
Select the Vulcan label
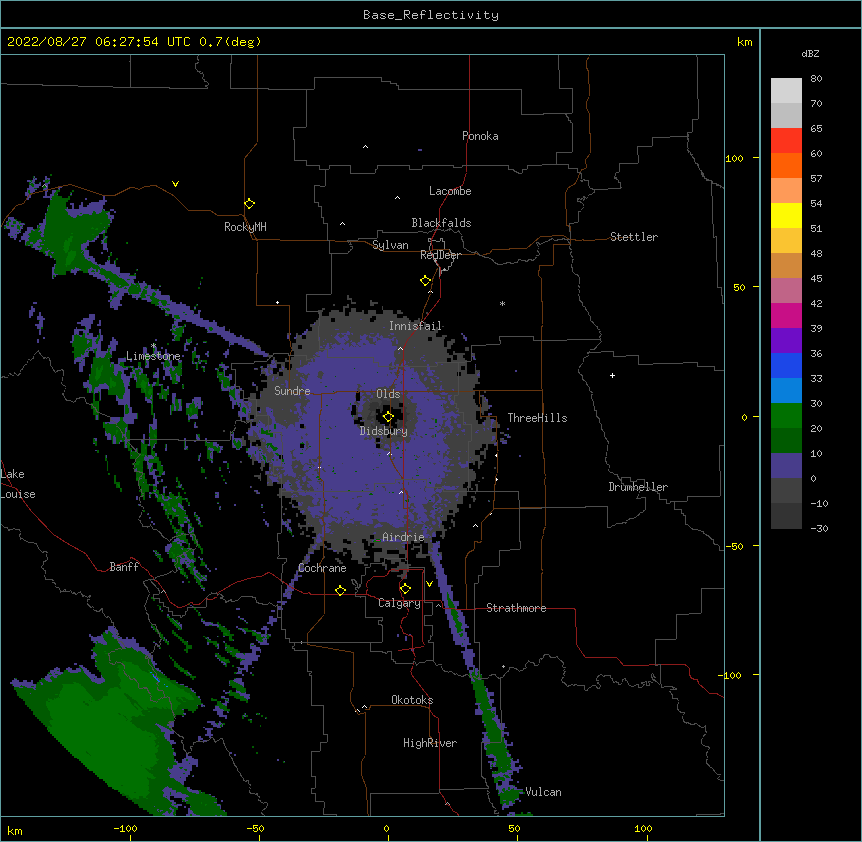tap(543, 792)
